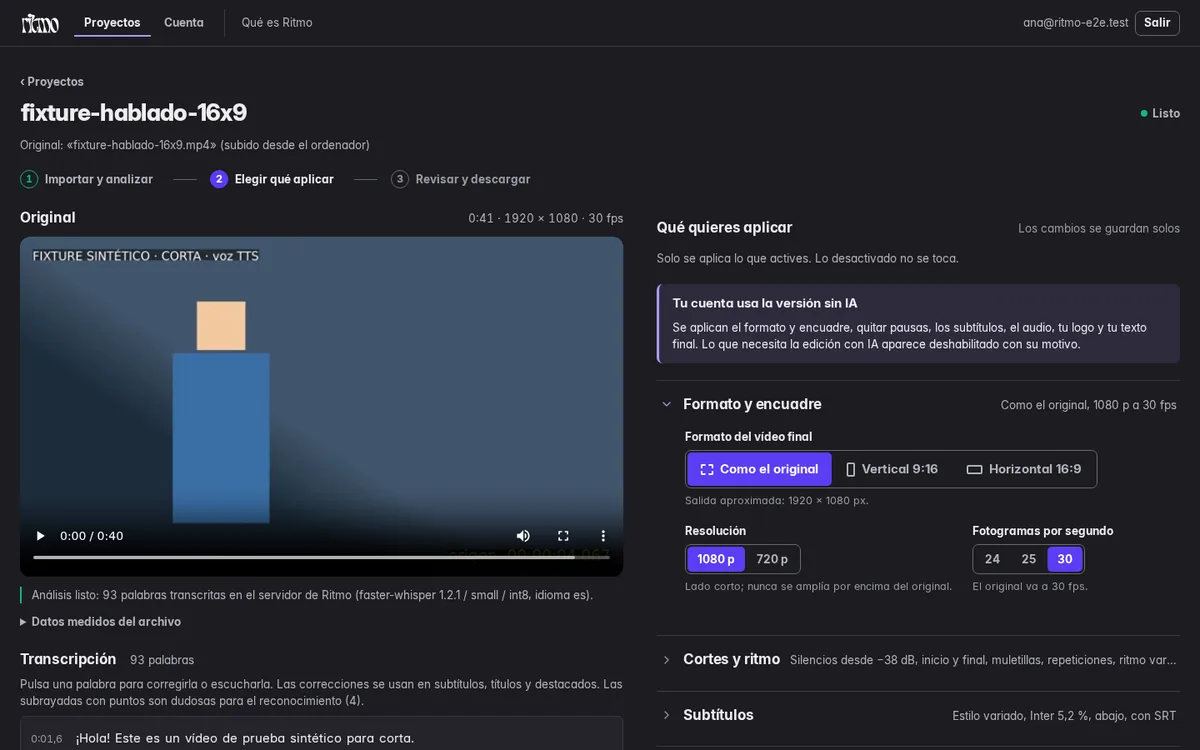The image size is (1200, 750).
Task: Log out with the Salir button
Action: 1157,23
